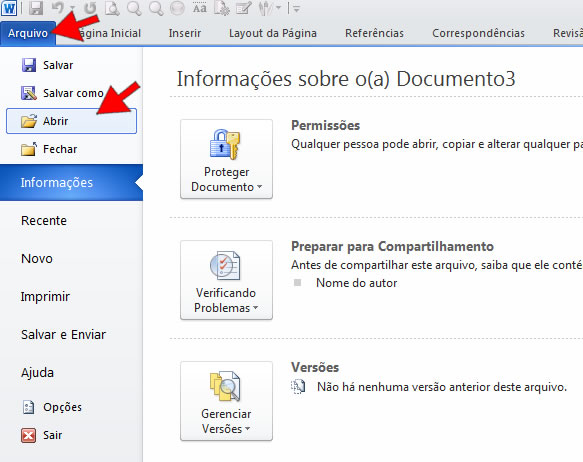Open the Layout da Página tab
583x462 pixels.
(x=273, y=33)
